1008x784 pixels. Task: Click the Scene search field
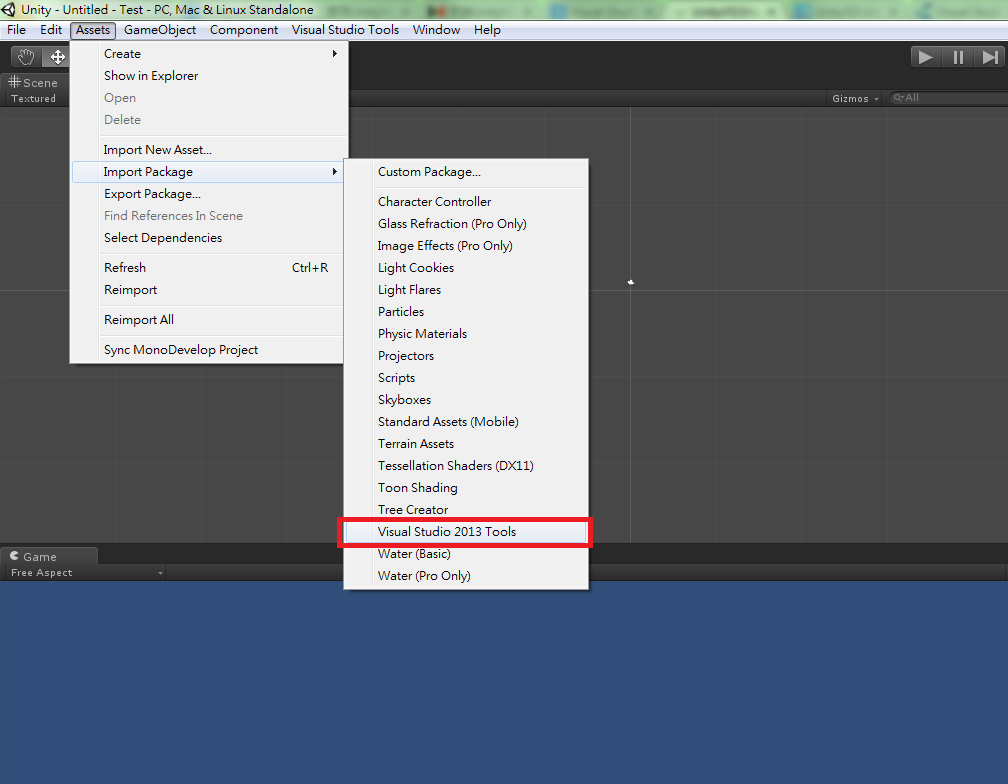(949, 98)
